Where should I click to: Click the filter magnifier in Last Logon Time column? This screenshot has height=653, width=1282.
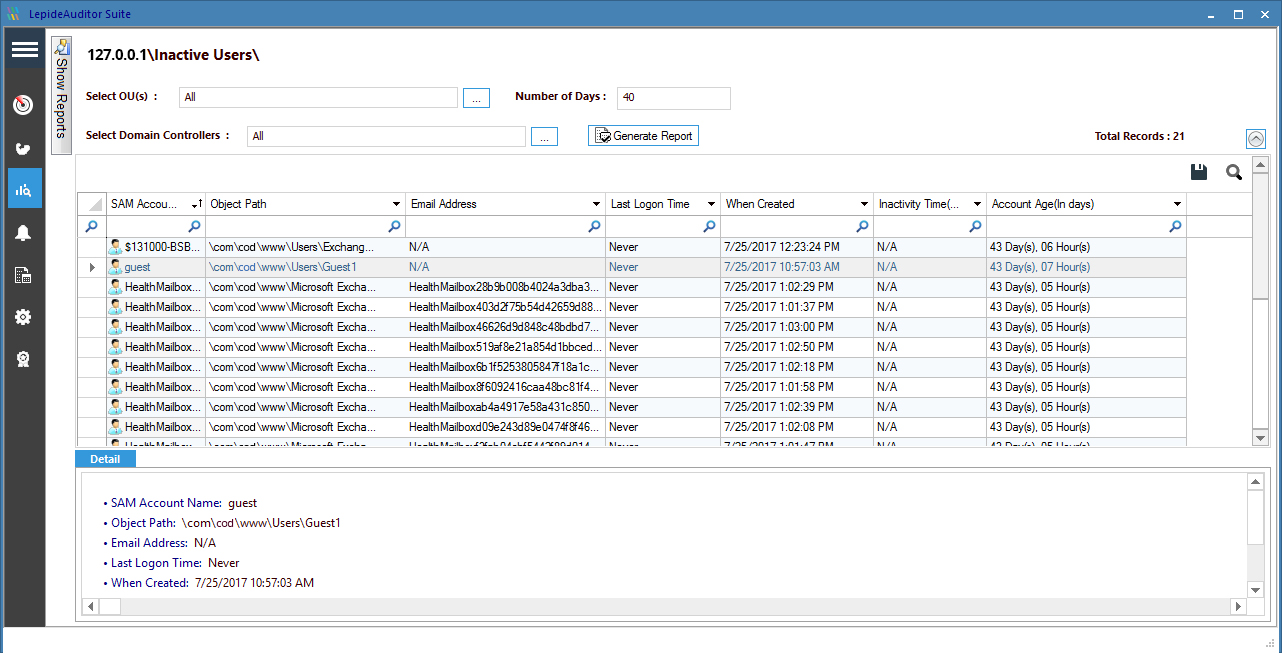(x=709, y=227)
